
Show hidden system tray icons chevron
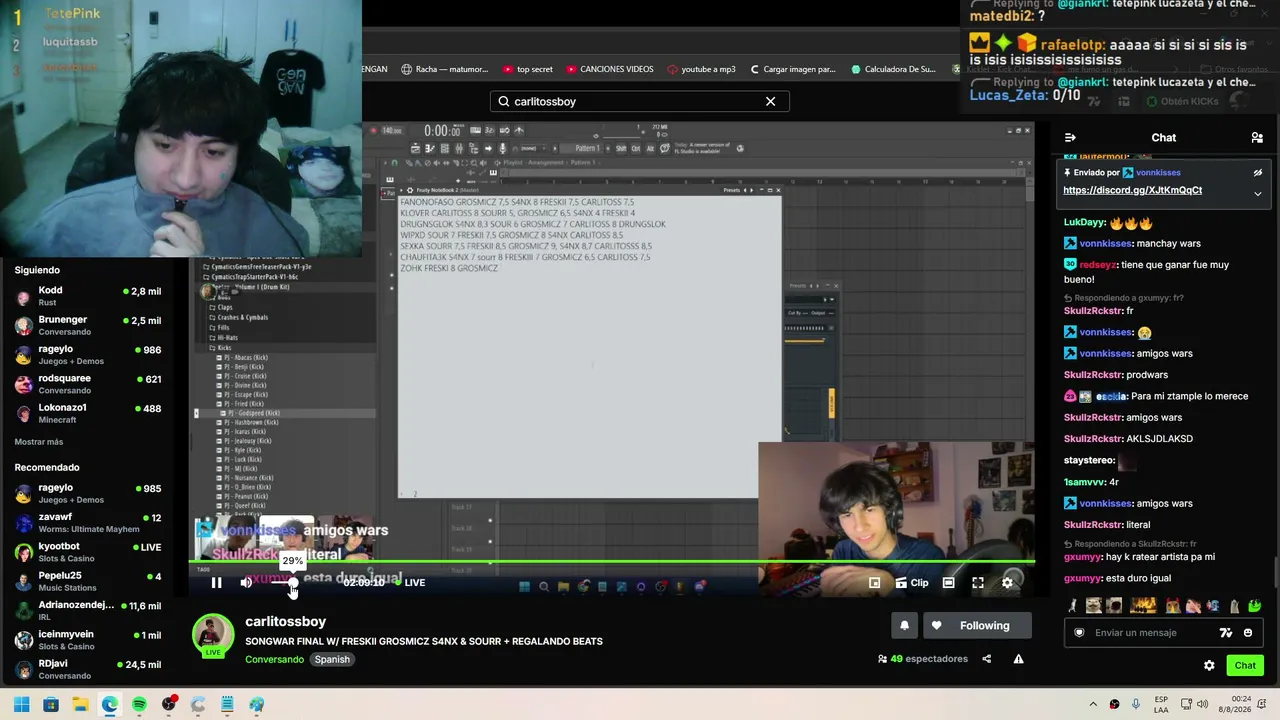(1093, 704)
